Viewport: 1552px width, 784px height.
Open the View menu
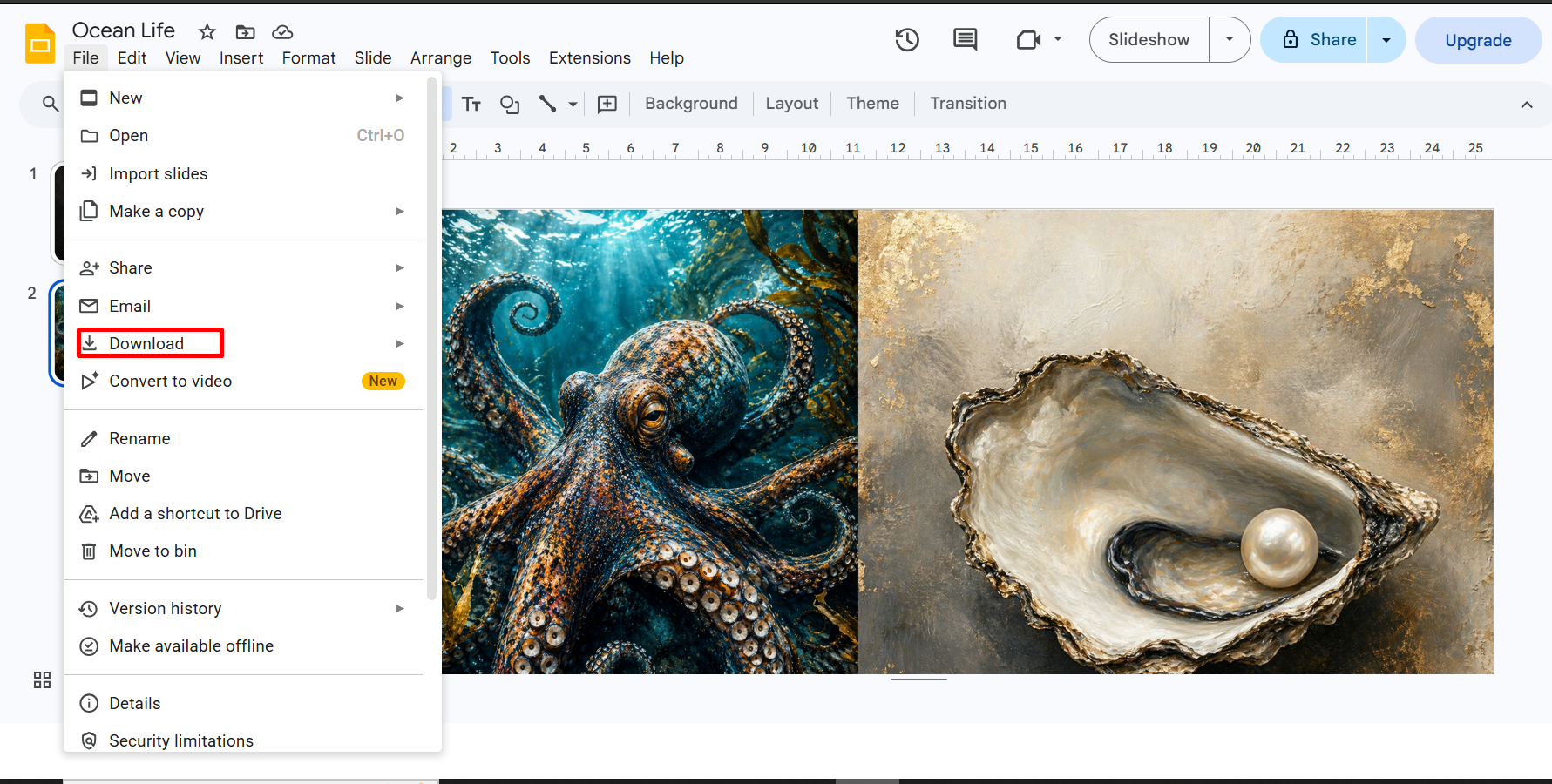[183, 57]
